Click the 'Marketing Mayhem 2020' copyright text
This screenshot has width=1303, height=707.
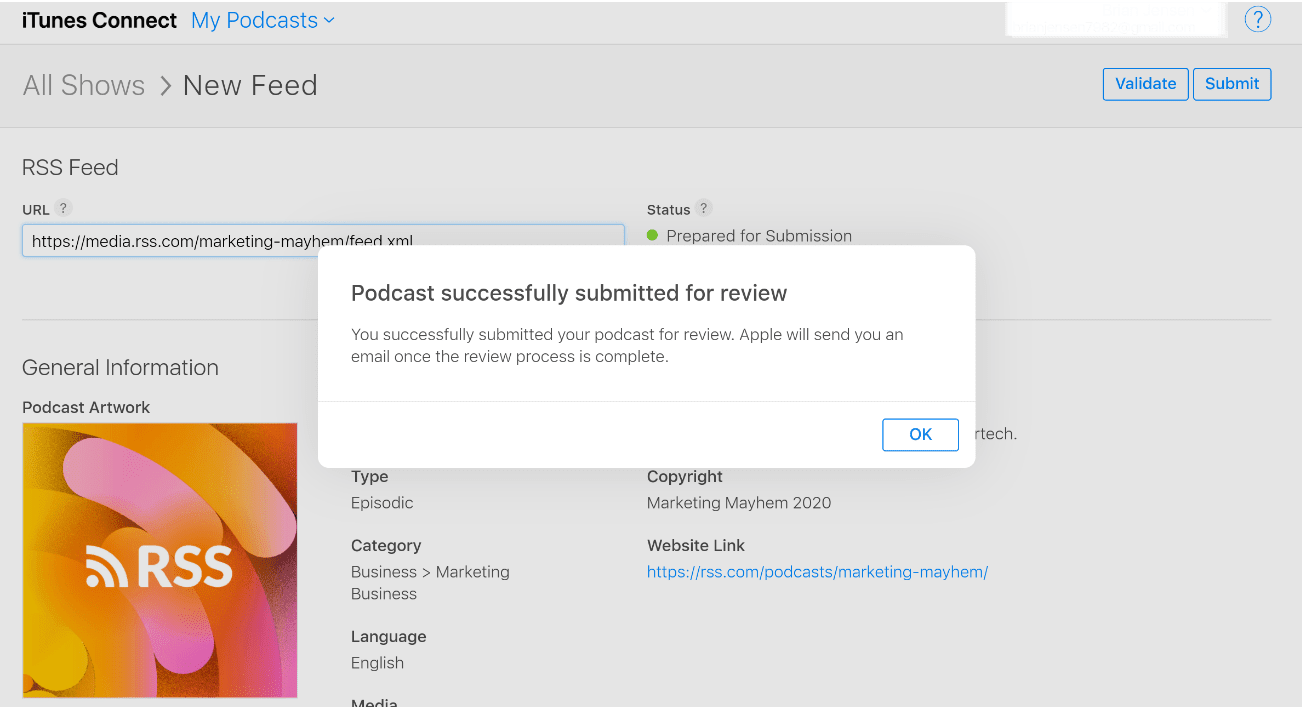(739, 503)
